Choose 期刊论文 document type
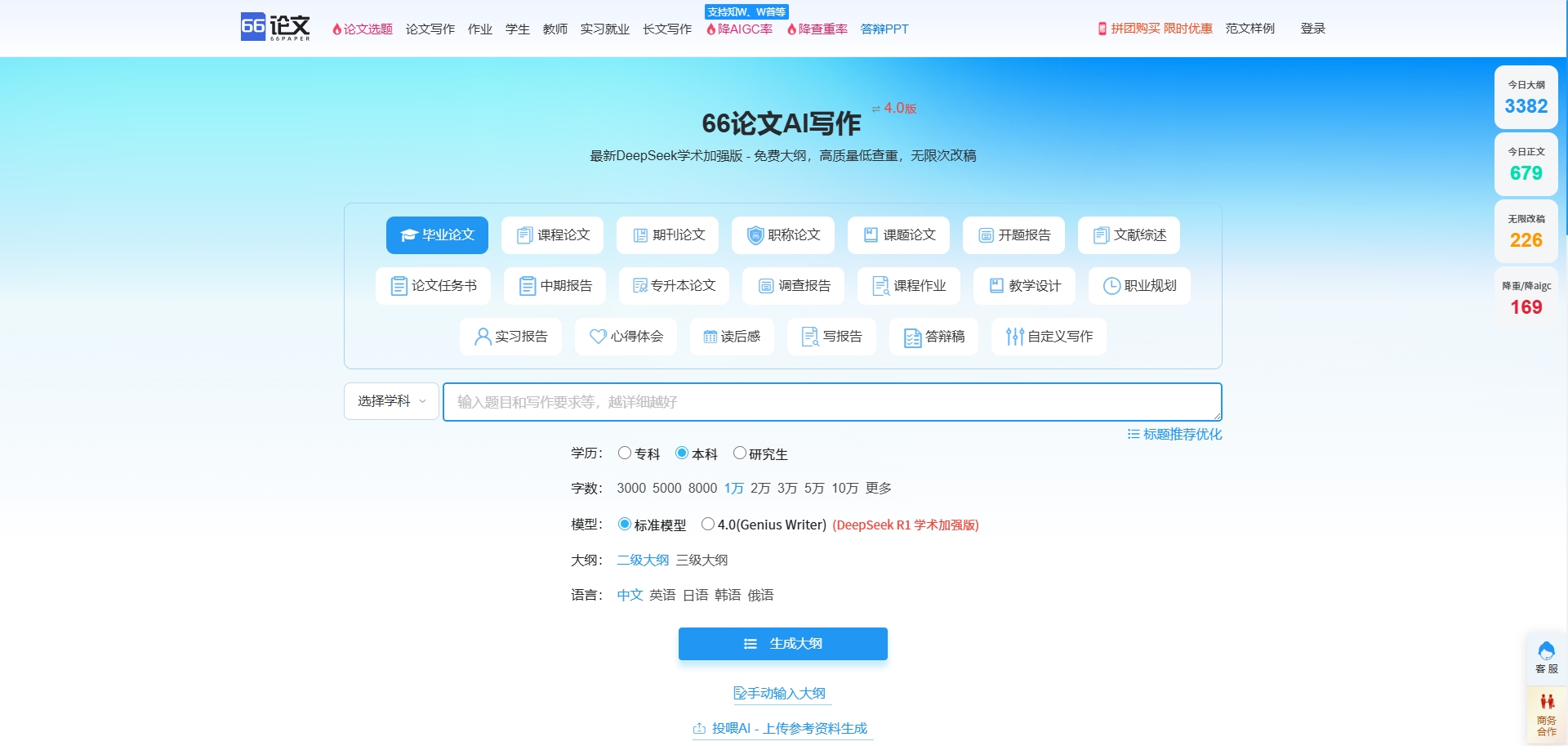The width and height of the screenshot is (1568, 746). pos(667,235)
